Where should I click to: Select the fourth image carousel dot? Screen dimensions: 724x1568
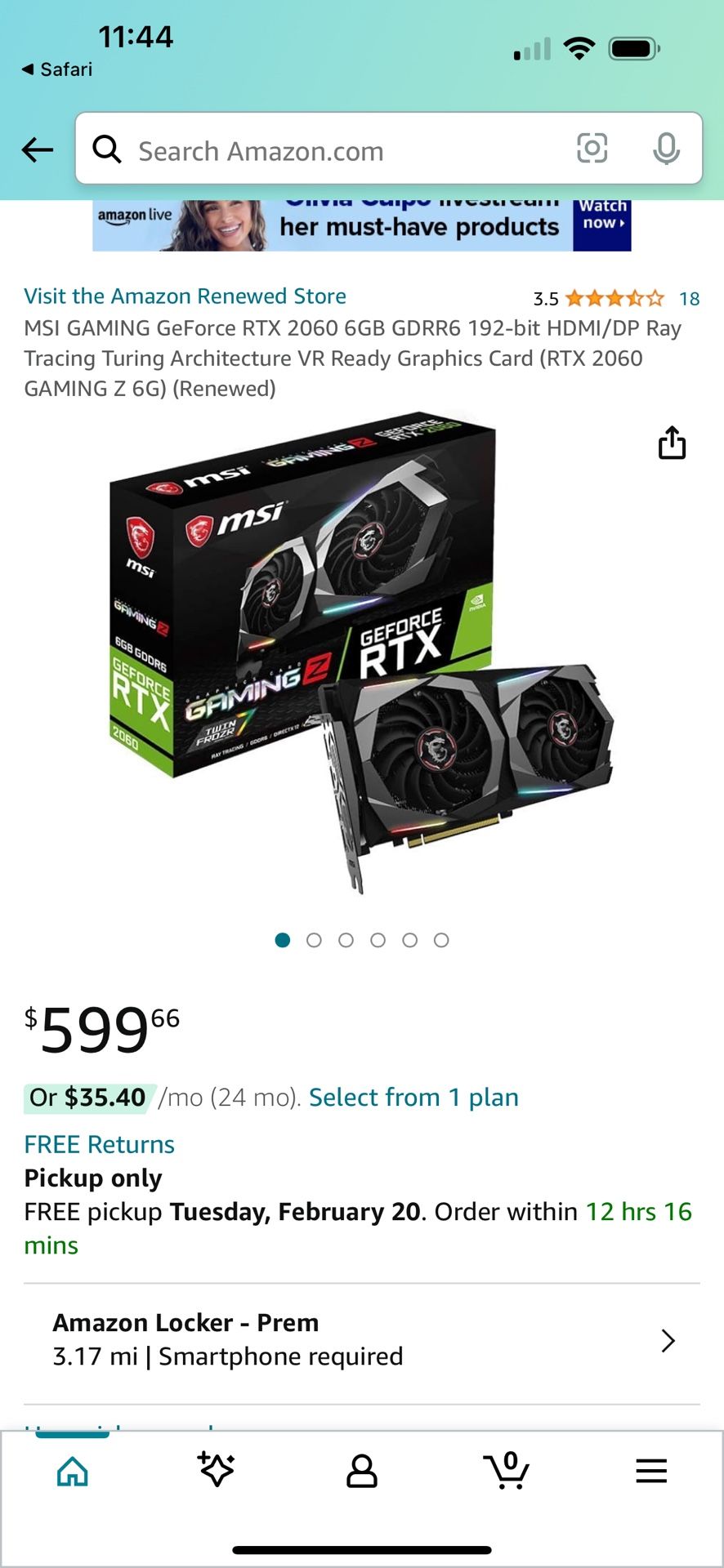[x=378, y=940]
